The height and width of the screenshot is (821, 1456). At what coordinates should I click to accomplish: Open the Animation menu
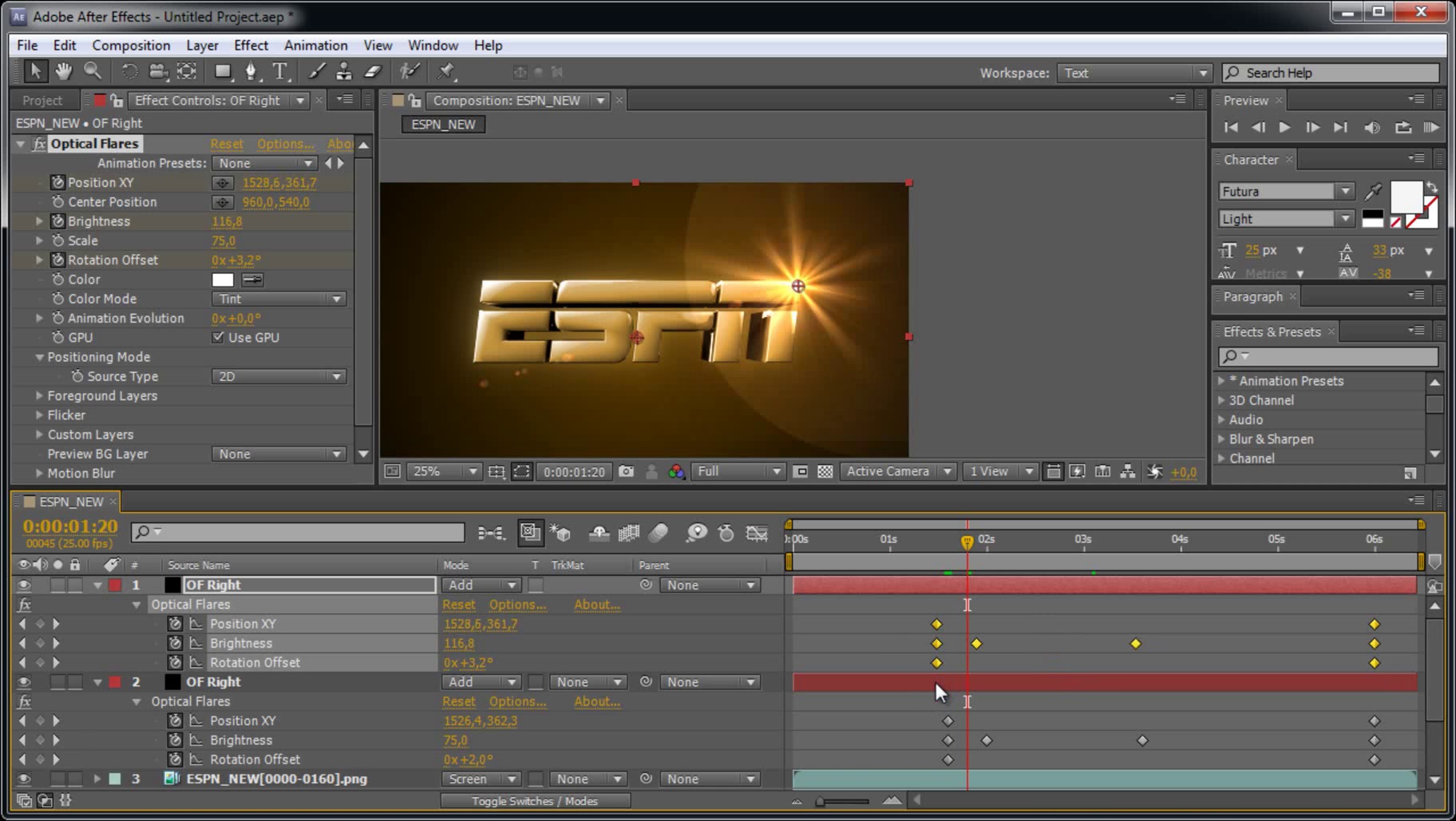tap(315, 46)
